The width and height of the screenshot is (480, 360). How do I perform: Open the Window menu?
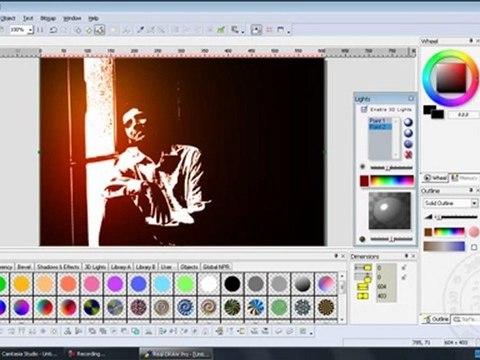click(x=72, y=18)
